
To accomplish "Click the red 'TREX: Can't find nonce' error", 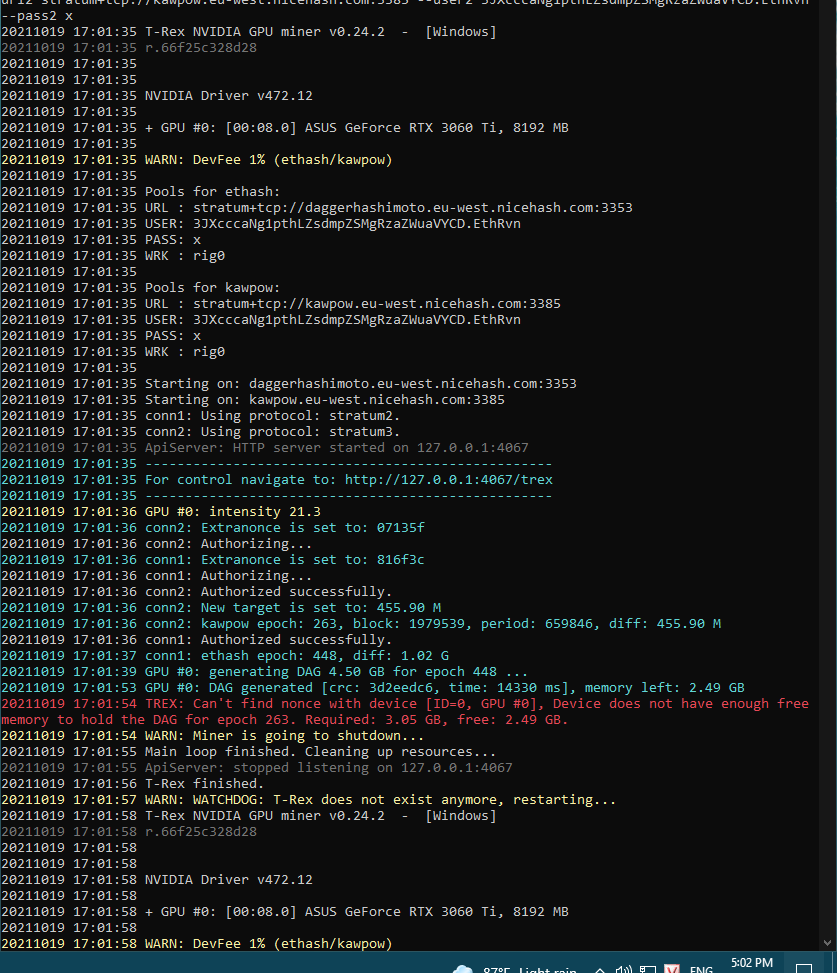I will (x=405, y=712).
